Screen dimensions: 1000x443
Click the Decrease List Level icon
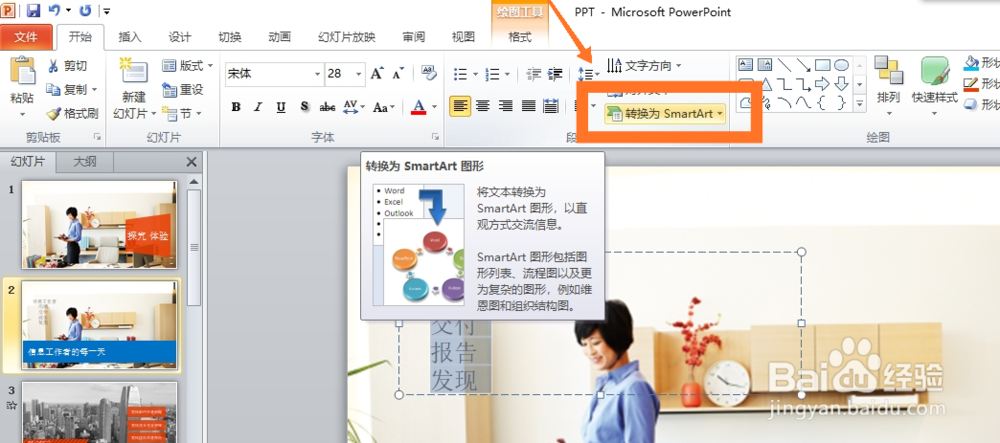pyautogui.click(x=533, y=75)
